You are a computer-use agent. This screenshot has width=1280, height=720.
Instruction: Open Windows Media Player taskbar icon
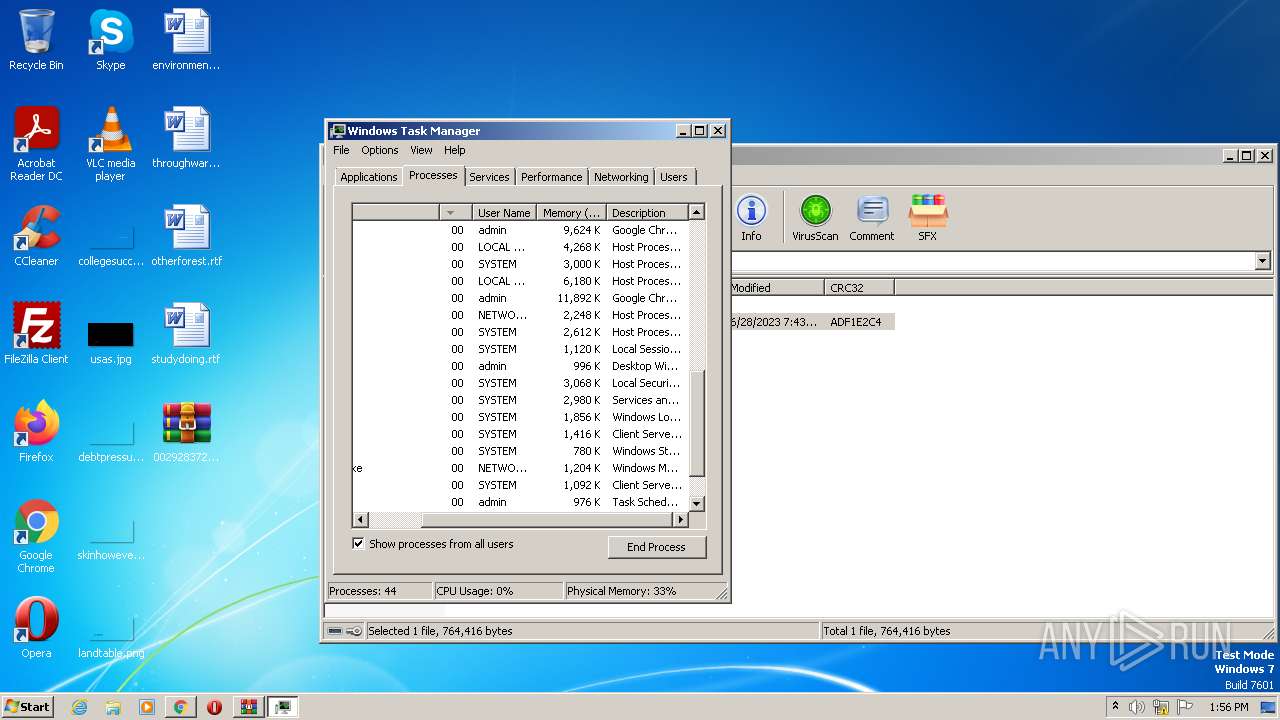point(147,707)
